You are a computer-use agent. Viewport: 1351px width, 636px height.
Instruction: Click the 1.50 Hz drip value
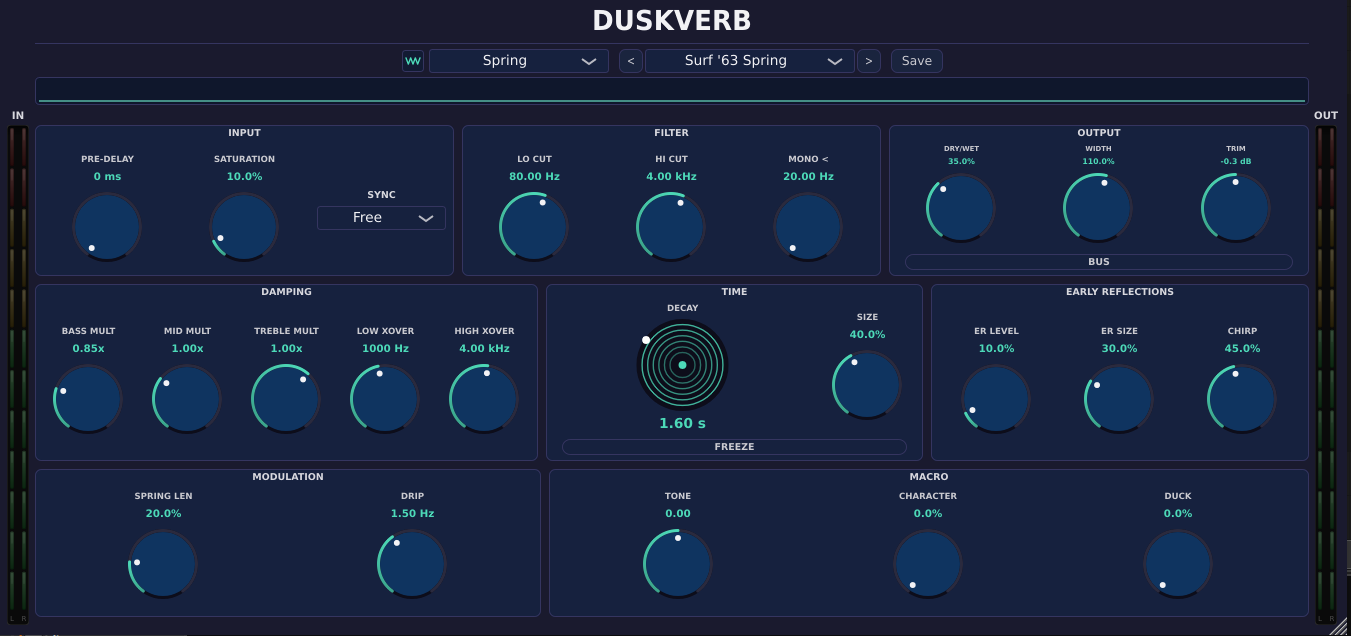coord(412,514)
